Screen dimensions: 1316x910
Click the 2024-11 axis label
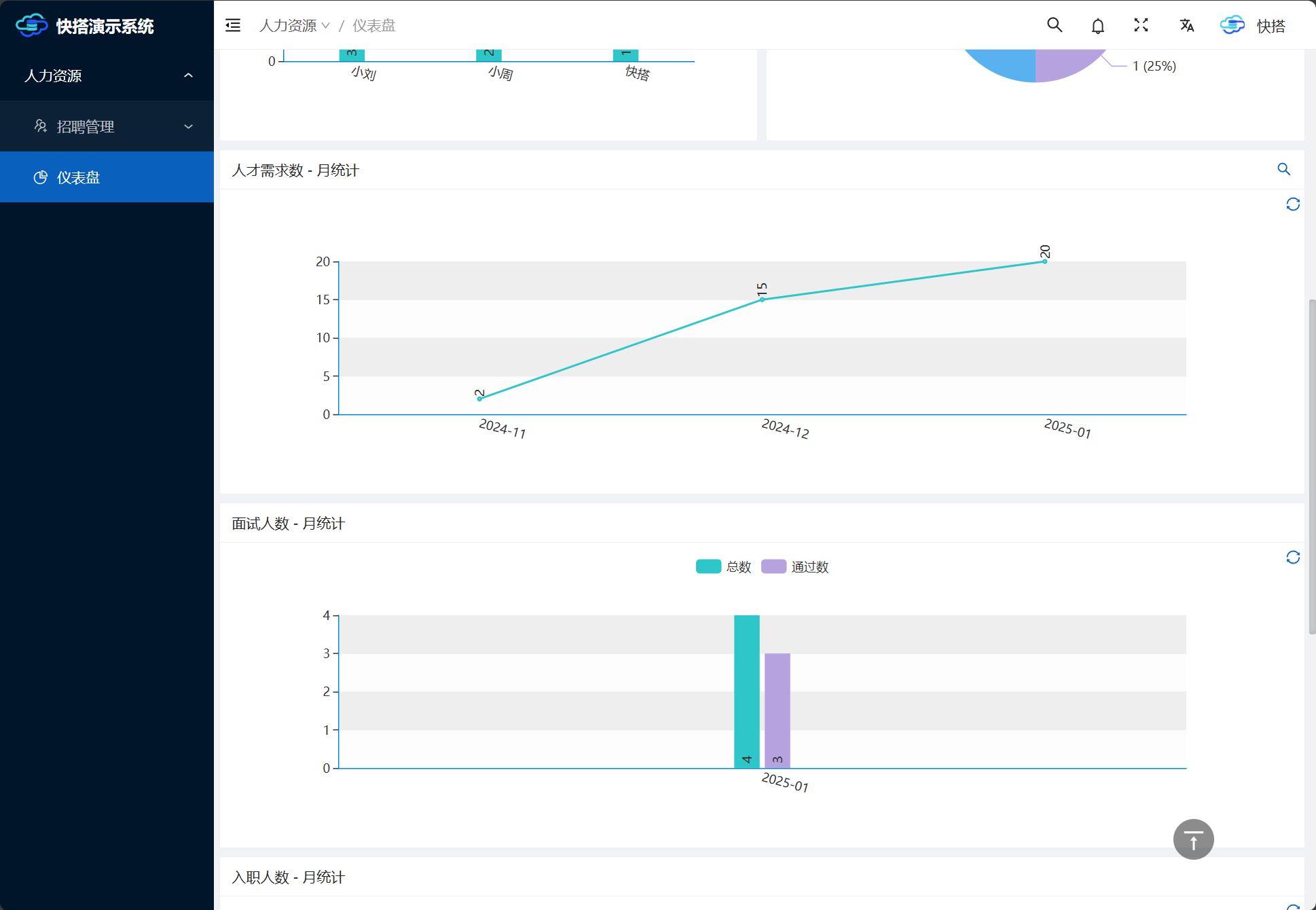[x=503, y=429]
